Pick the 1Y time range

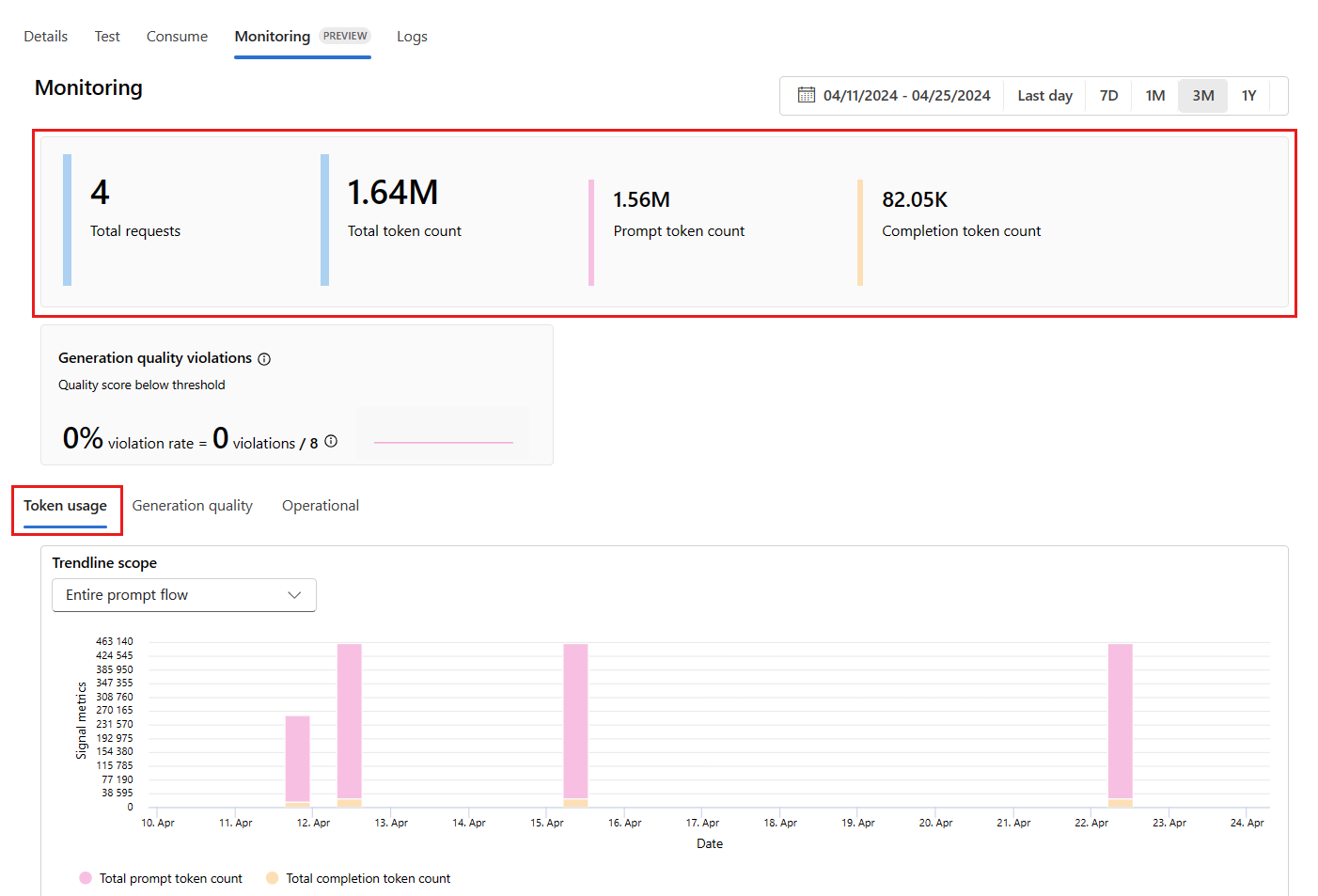tap(1248, 96)
